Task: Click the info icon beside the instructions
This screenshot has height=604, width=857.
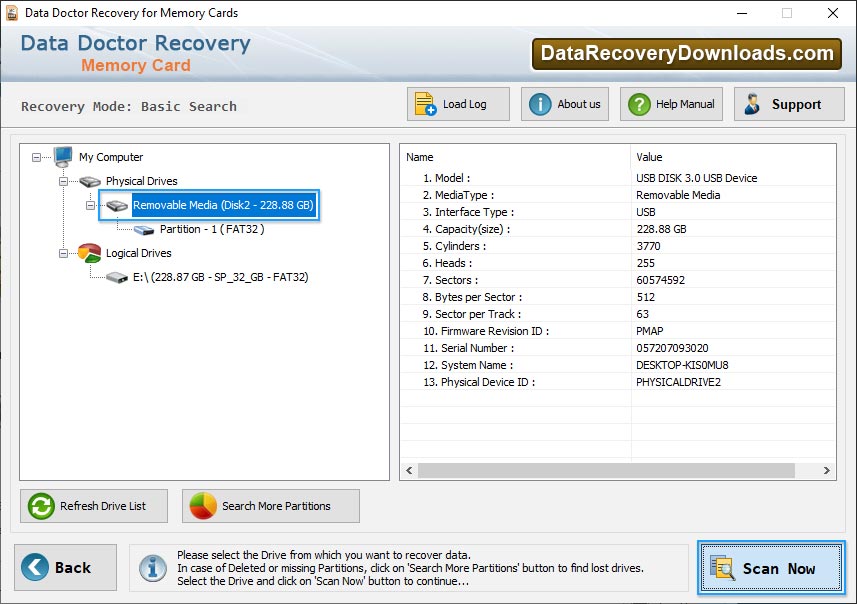Action: [153, 568]
